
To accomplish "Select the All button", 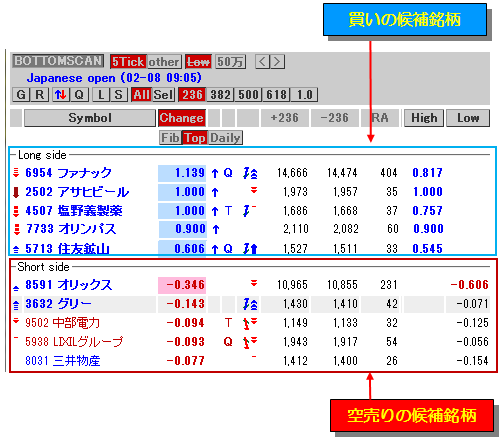I will (x=141, y=95).
